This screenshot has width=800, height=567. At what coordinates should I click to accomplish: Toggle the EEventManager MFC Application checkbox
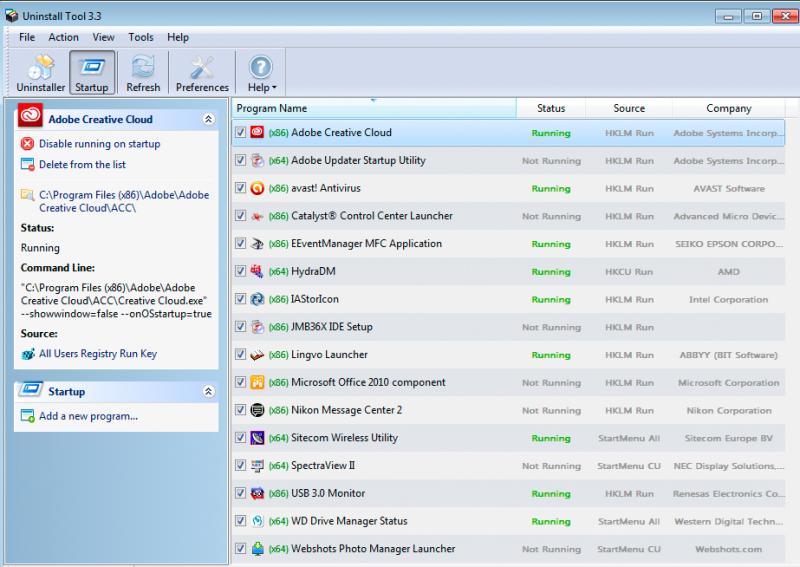pyautogui.click(x=240, y=243)
